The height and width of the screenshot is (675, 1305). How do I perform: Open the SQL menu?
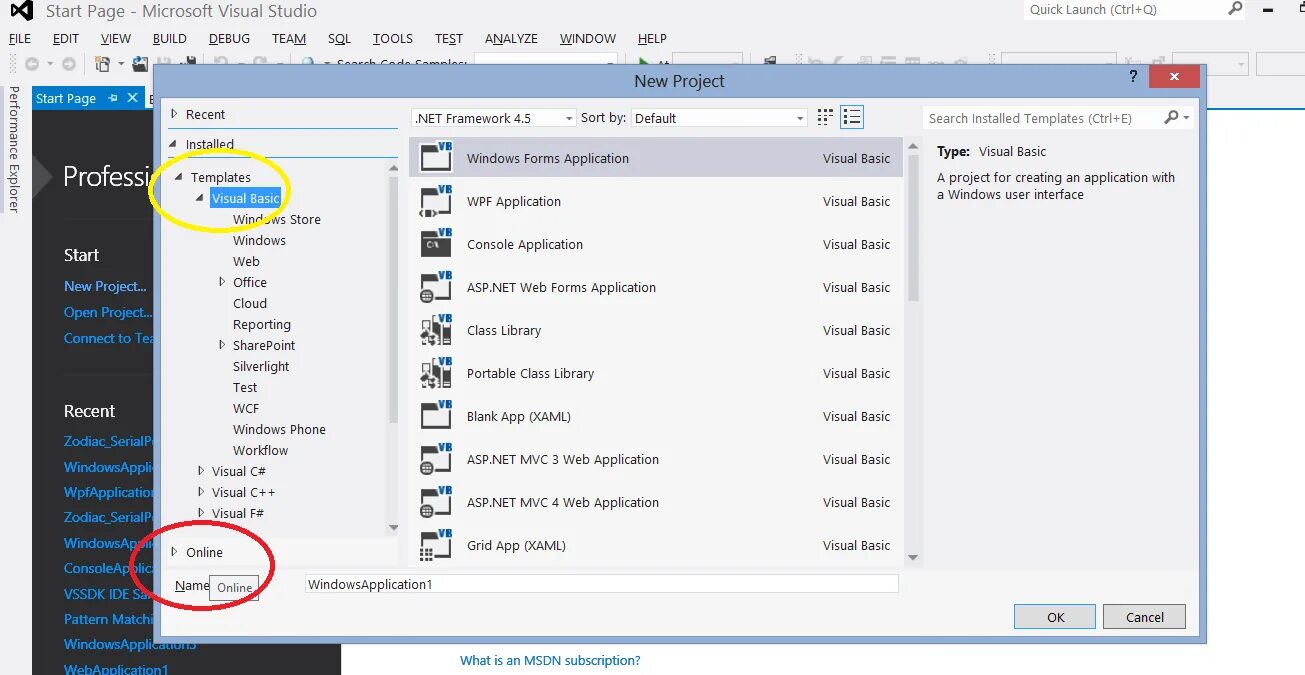340,38
